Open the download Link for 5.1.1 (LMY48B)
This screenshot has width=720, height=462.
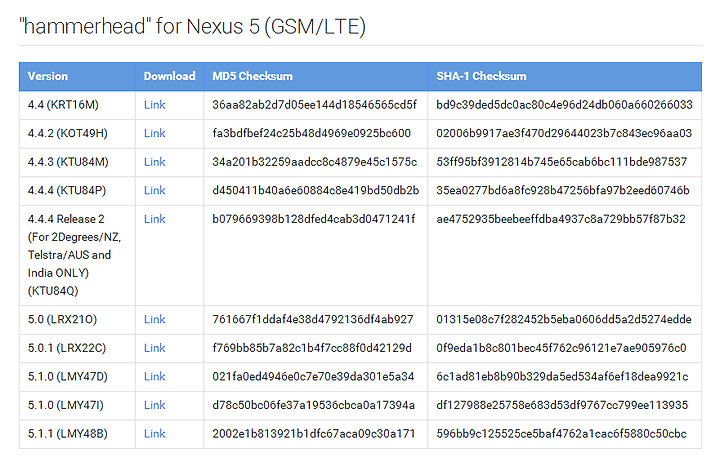tap(154, 434)
